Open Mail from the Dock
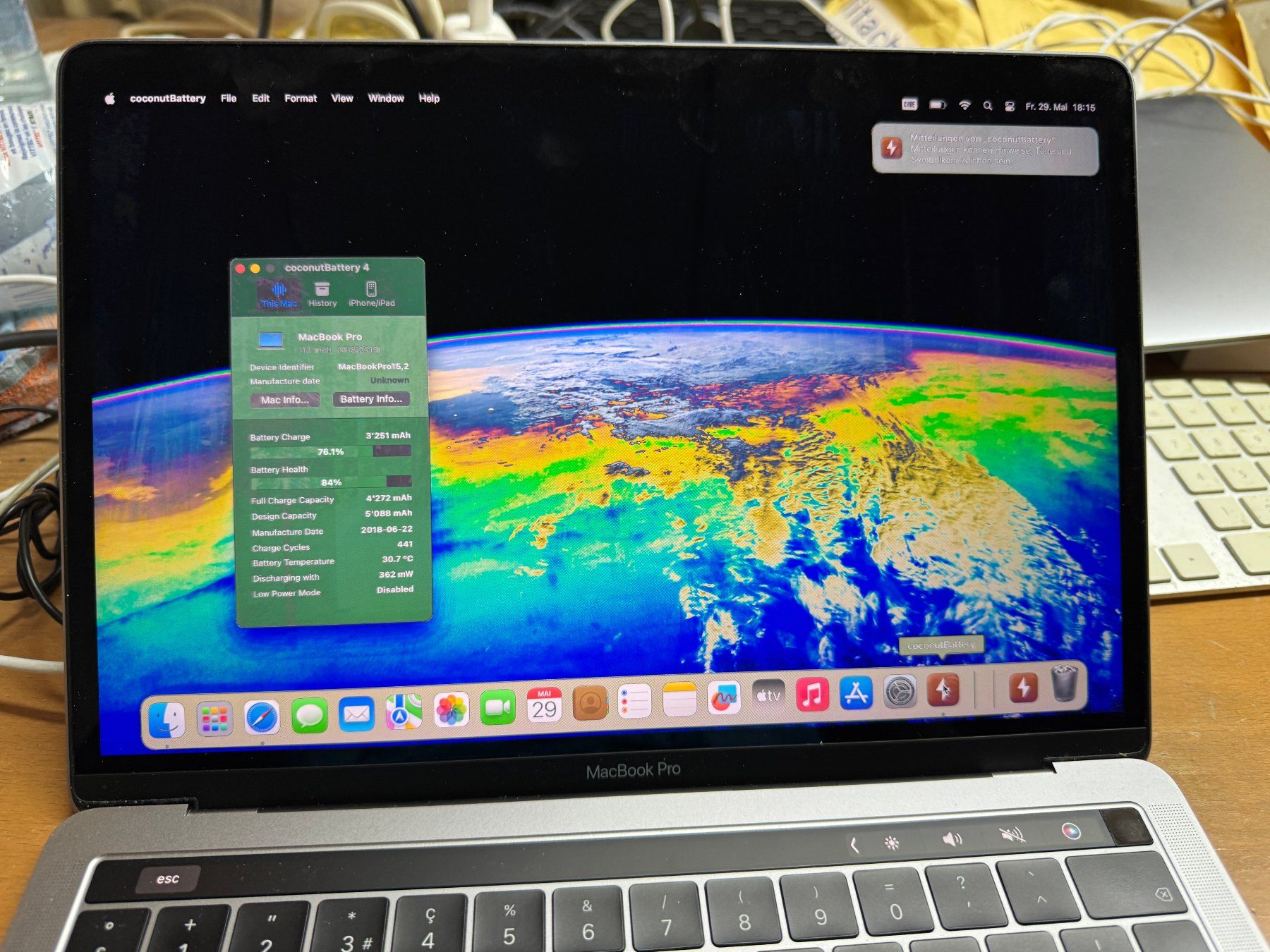The image size is (1270, 952). pyautogui.click(x=356, y=715)
